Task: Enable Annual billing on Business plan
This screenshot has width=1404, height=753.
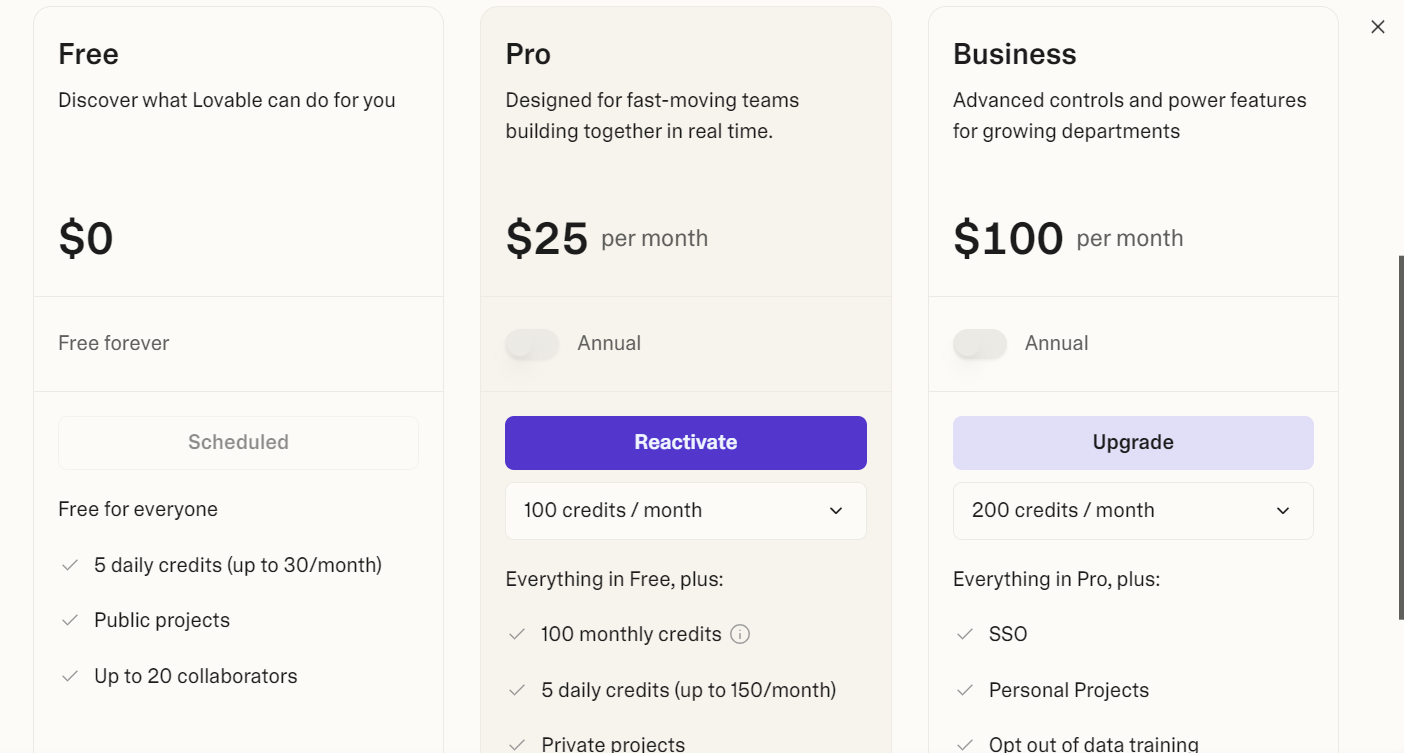Action: click(980, 343)
